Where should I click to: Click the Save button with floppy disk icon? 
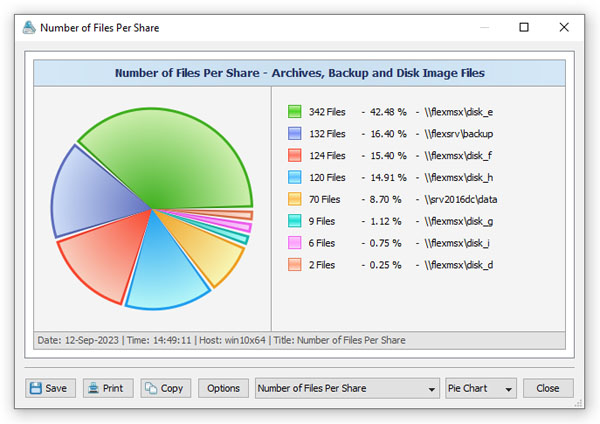click(48, 388)
